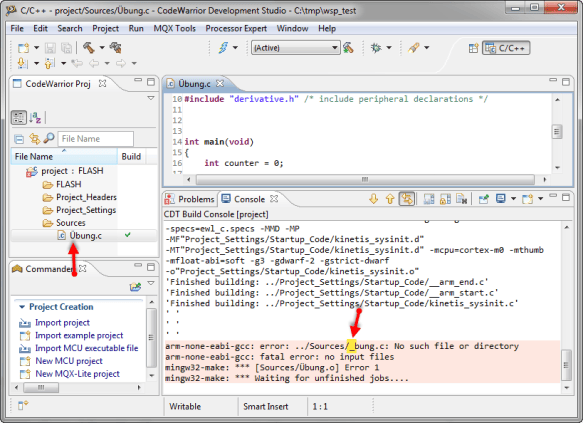Click the New MQX-Lite project link
The height and width of the screenshot is (423, 583).
coord(77,374)
